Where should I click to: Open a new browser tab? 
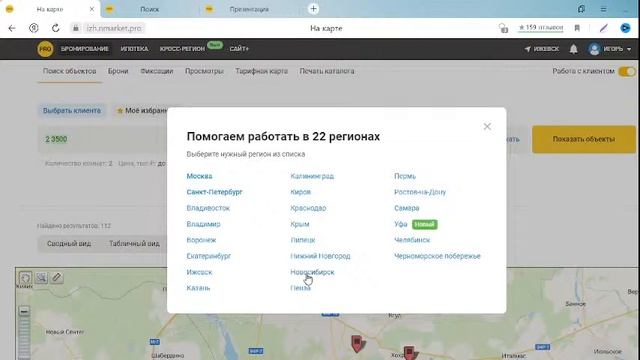click(313, 9)
